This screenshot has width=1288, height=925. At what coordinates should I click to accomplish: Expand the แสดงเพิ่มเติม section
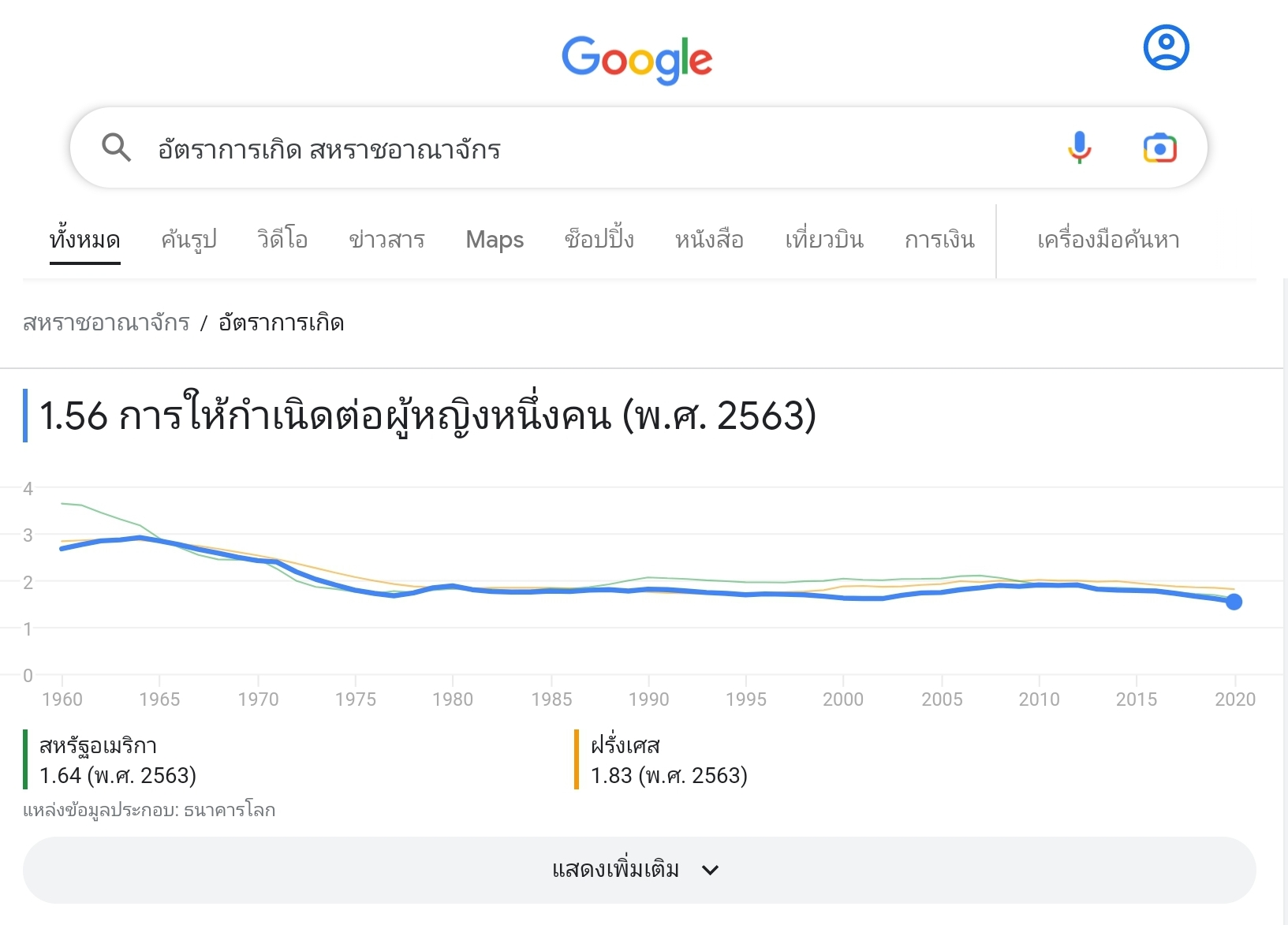click(615, 869)
